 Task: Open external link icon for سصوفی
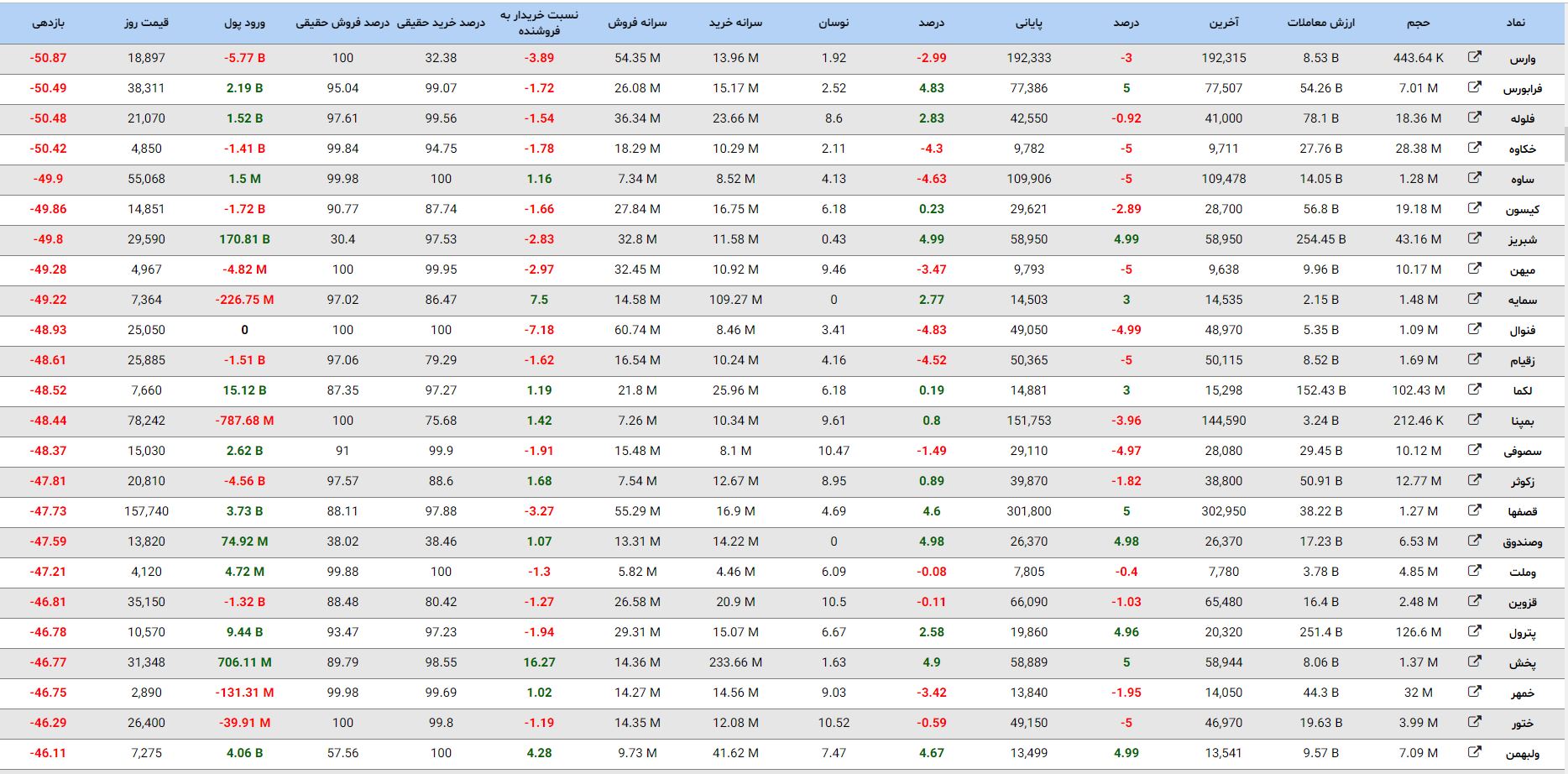[1475, 450]
